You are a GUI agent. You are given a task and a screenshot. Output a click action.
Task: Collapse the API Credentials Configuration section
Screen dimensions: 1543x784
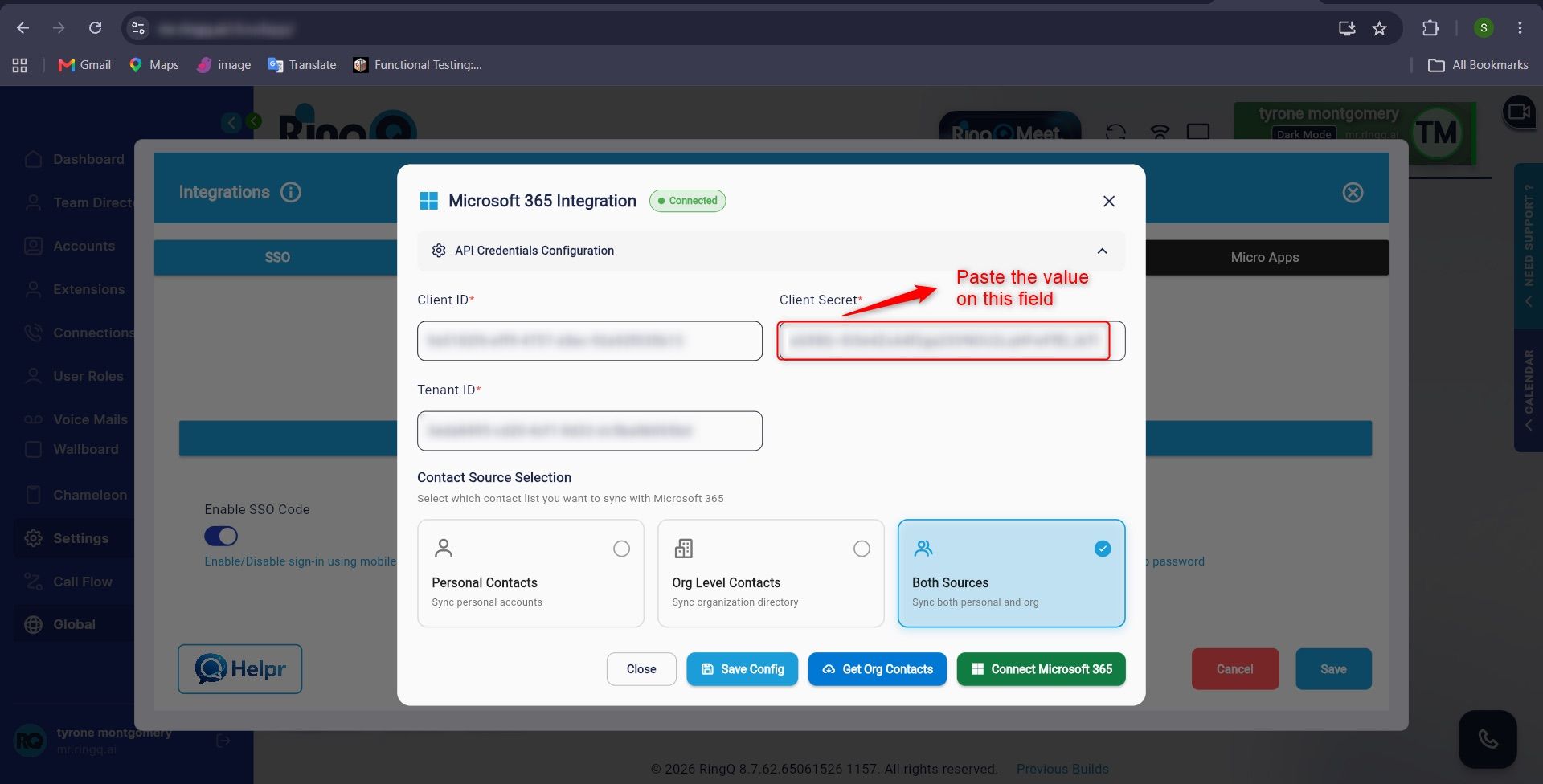coord(1103,251)
